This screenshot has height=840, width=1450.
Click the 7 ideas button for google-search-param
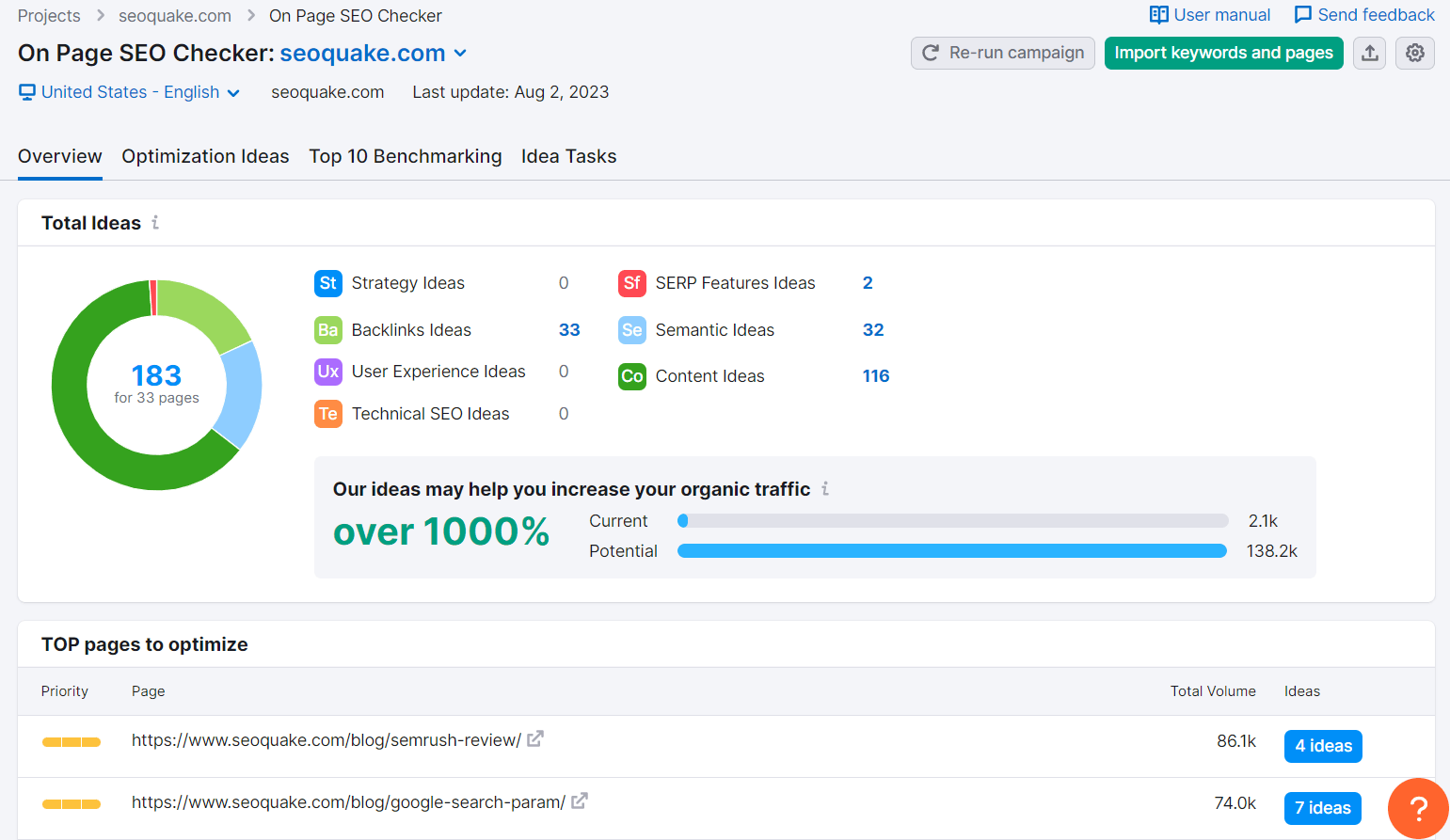click(1323, 808)
